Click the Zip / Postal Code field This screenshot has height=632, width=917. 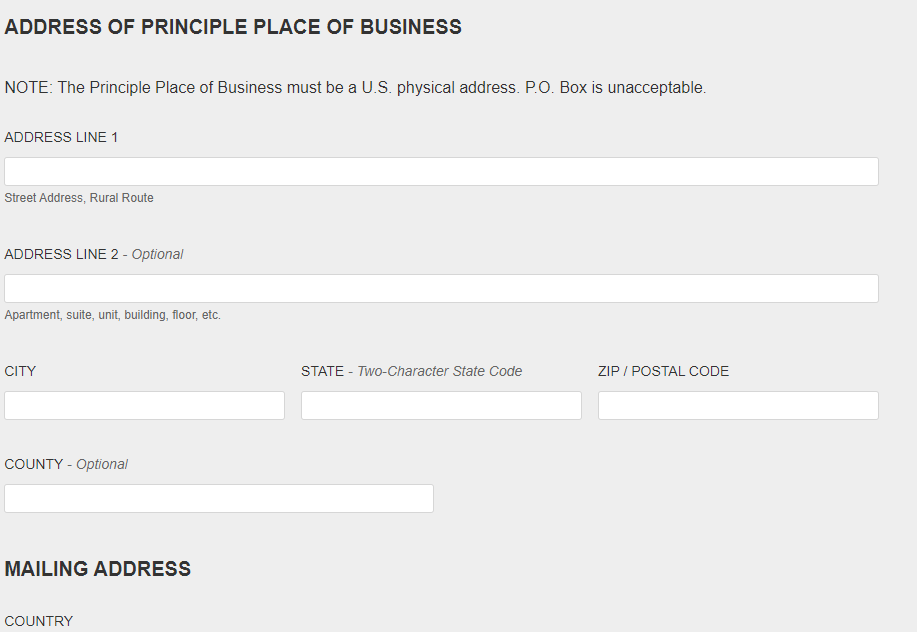click(738, 405)
